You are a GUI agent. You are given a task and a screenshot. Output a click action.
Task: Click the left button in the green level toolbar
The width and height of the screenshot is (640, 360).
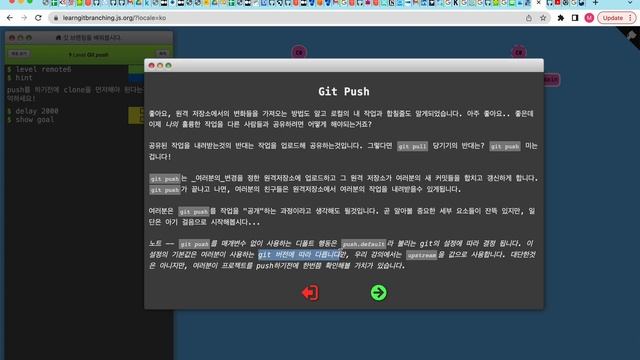point(19,54)
